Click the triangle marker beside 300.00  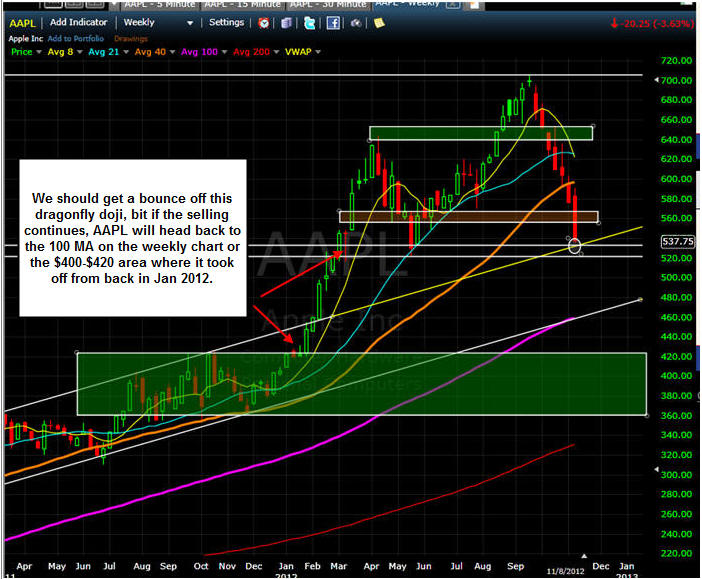coord(656,469)
